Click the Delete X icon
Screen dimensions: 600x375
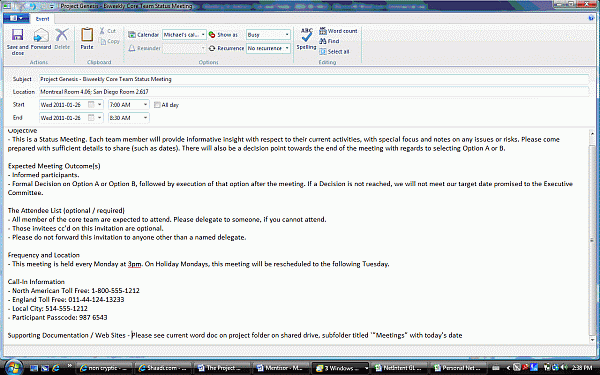[x=62, y=35]
